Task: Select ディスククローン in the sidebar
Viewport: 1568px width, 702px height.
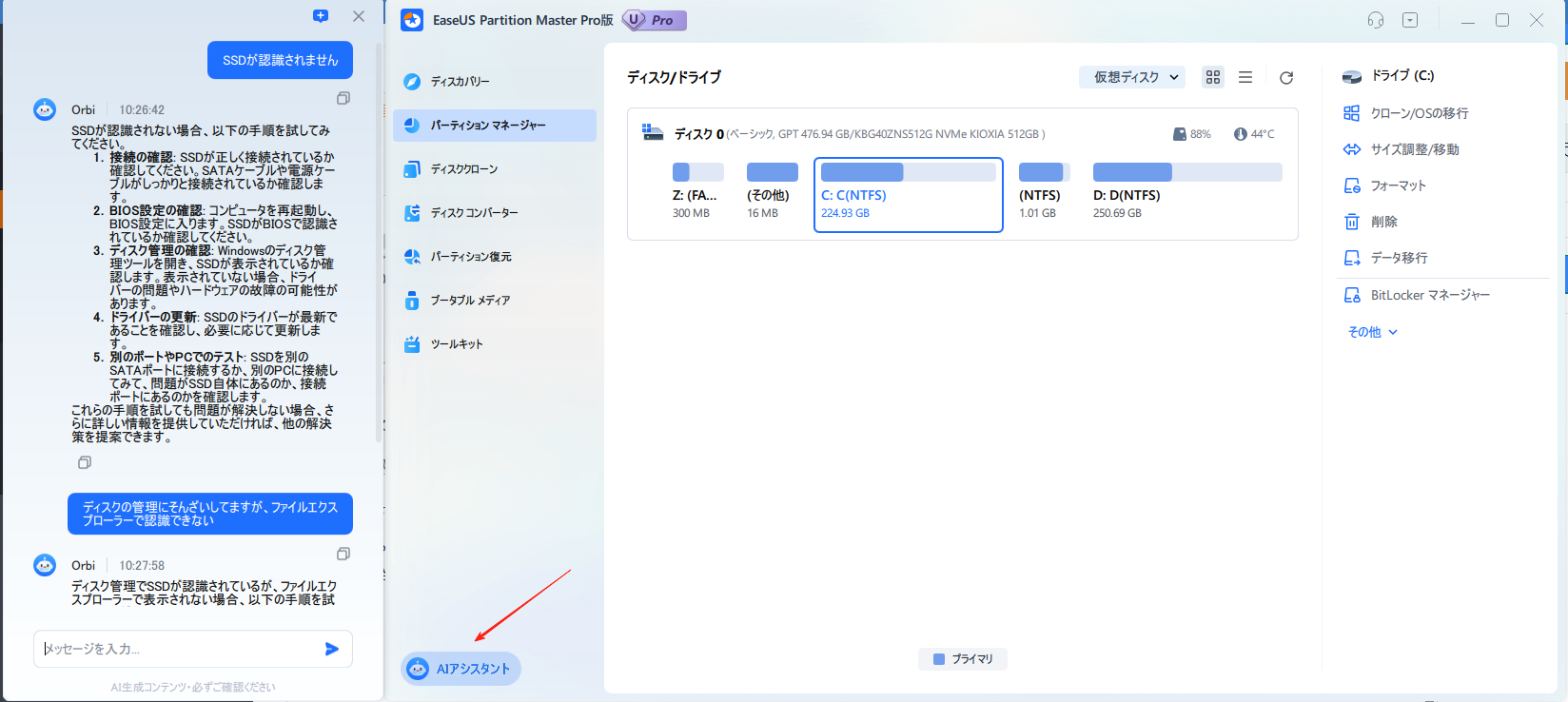Action: [x=463, y=169]
